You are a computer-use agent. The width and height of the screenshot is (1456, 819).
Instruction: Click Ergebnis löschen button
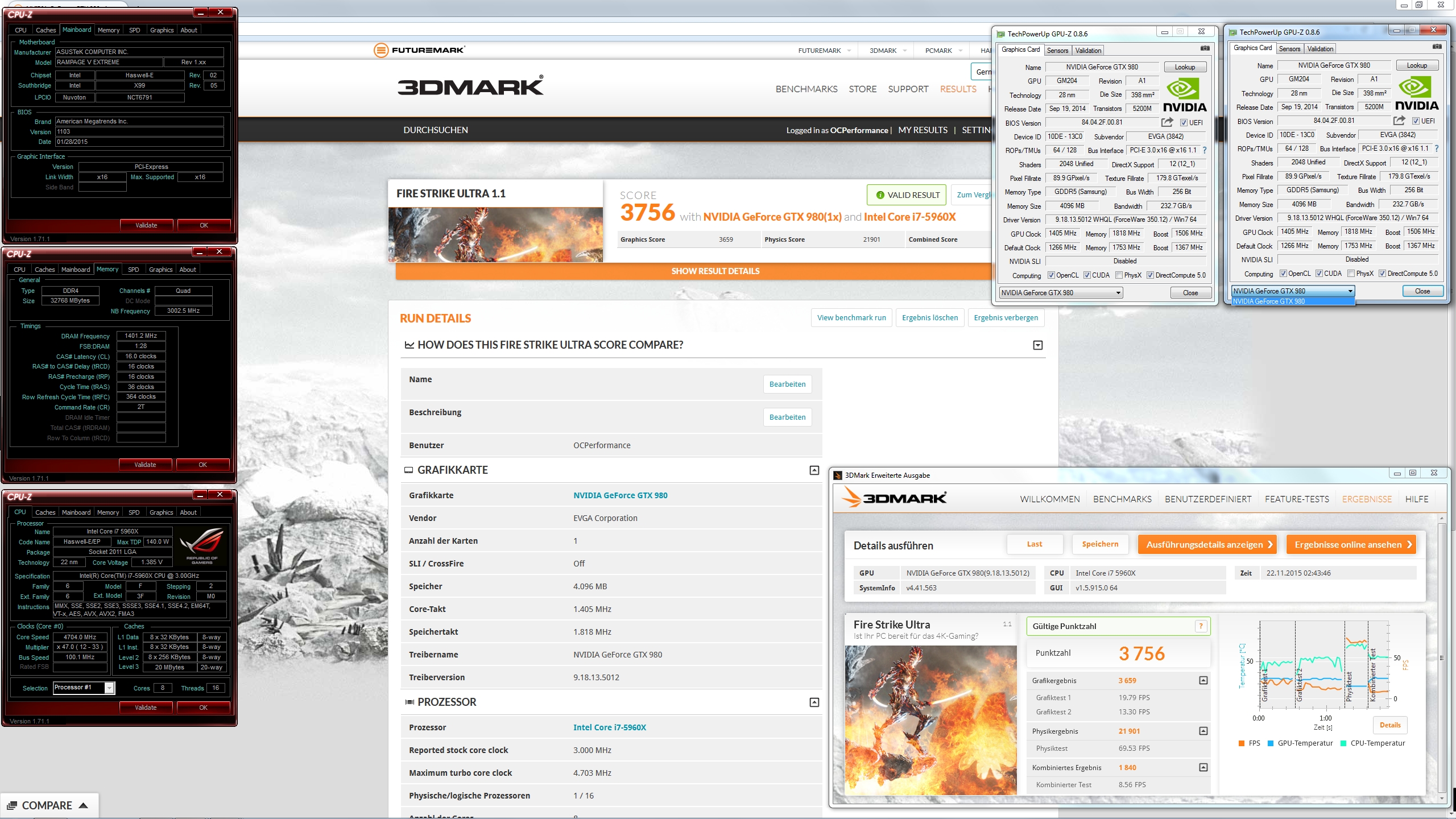click(930, 318)
